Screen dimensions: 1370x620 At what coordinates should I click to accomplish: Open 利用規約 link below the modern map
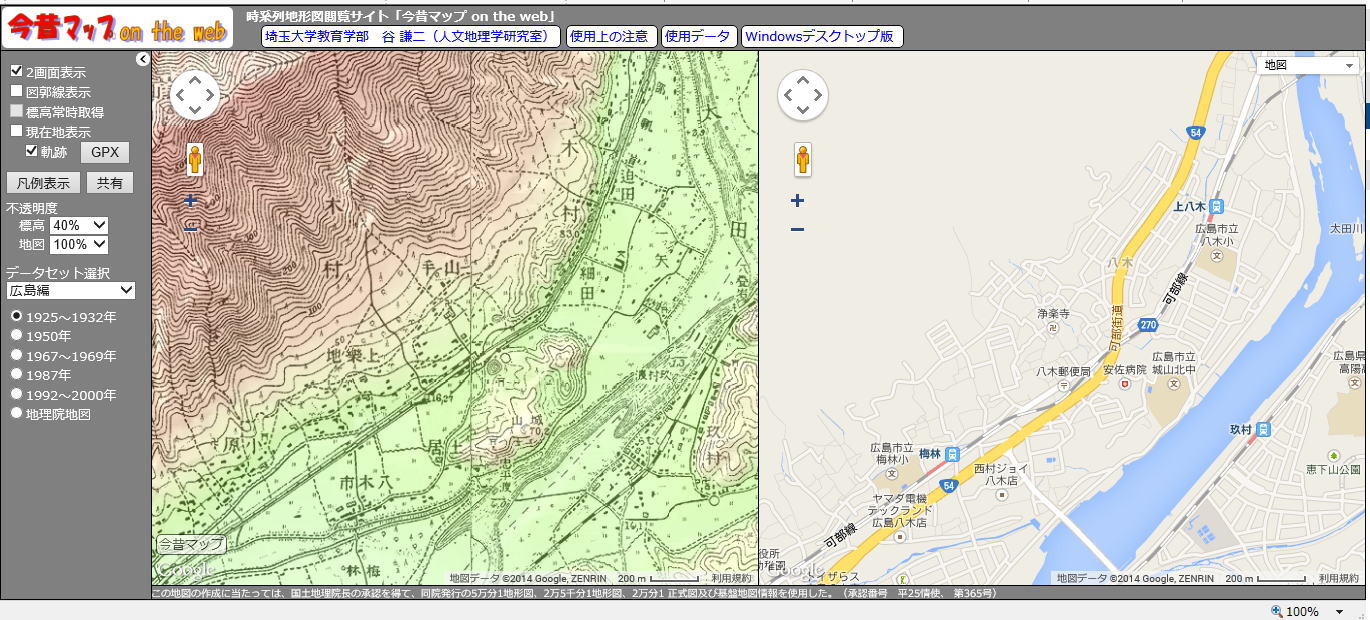coord(1338,578)
